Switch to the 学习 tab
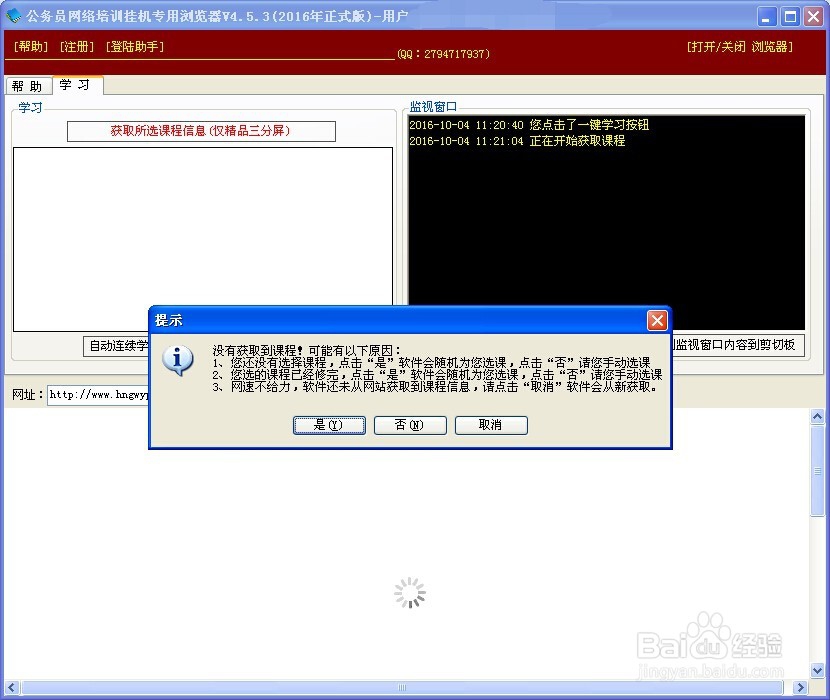This screenshot has width=830, height=700. (77, 85)
